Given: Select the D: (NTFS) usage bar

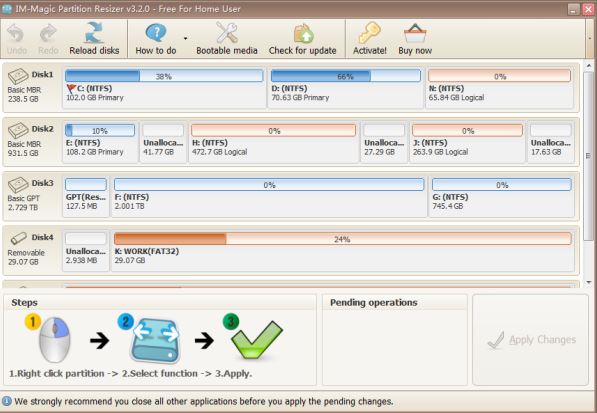Looking at the screenshot, I should (x=345, y=76).
